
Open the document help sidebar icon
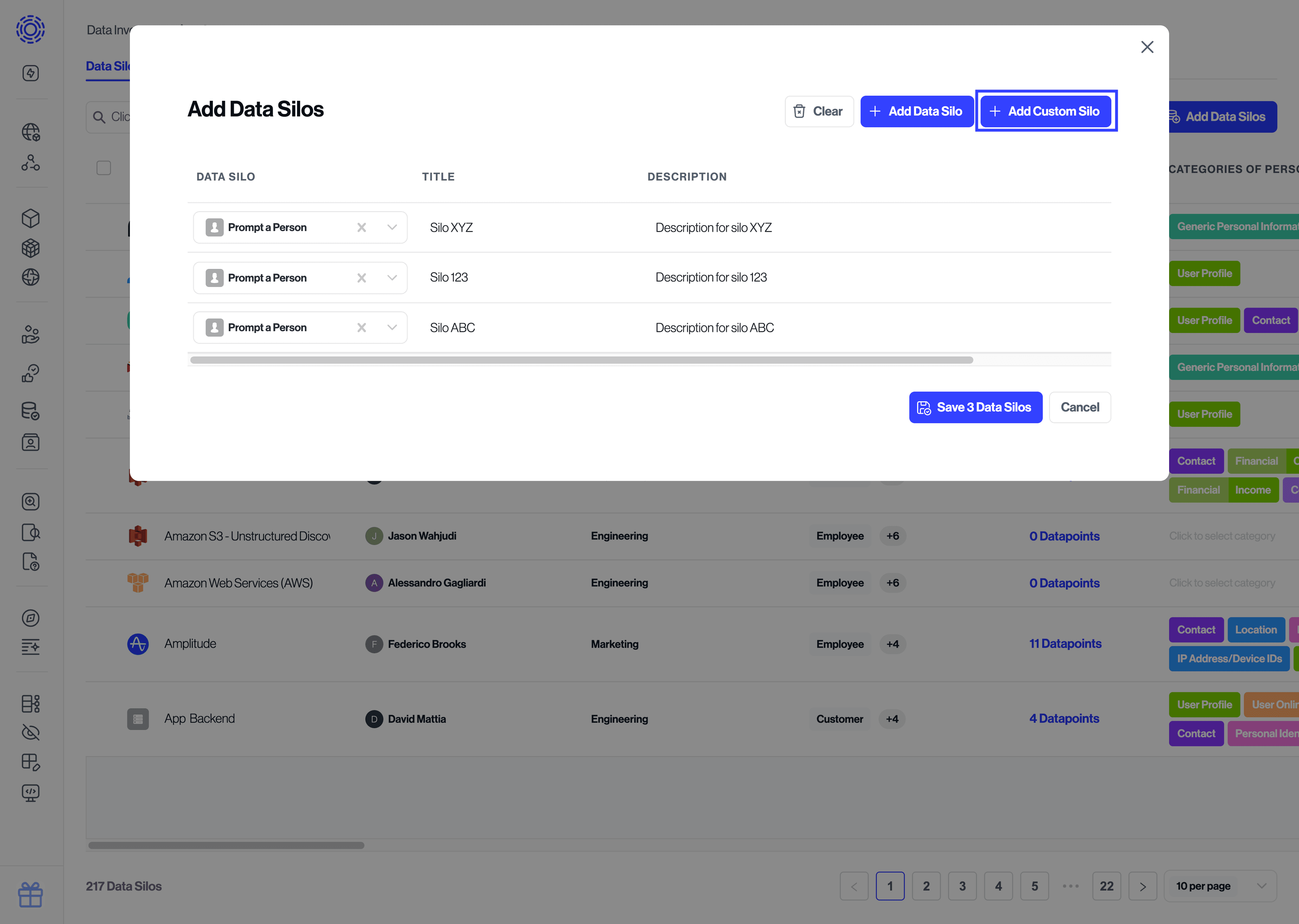coord(31,562)
